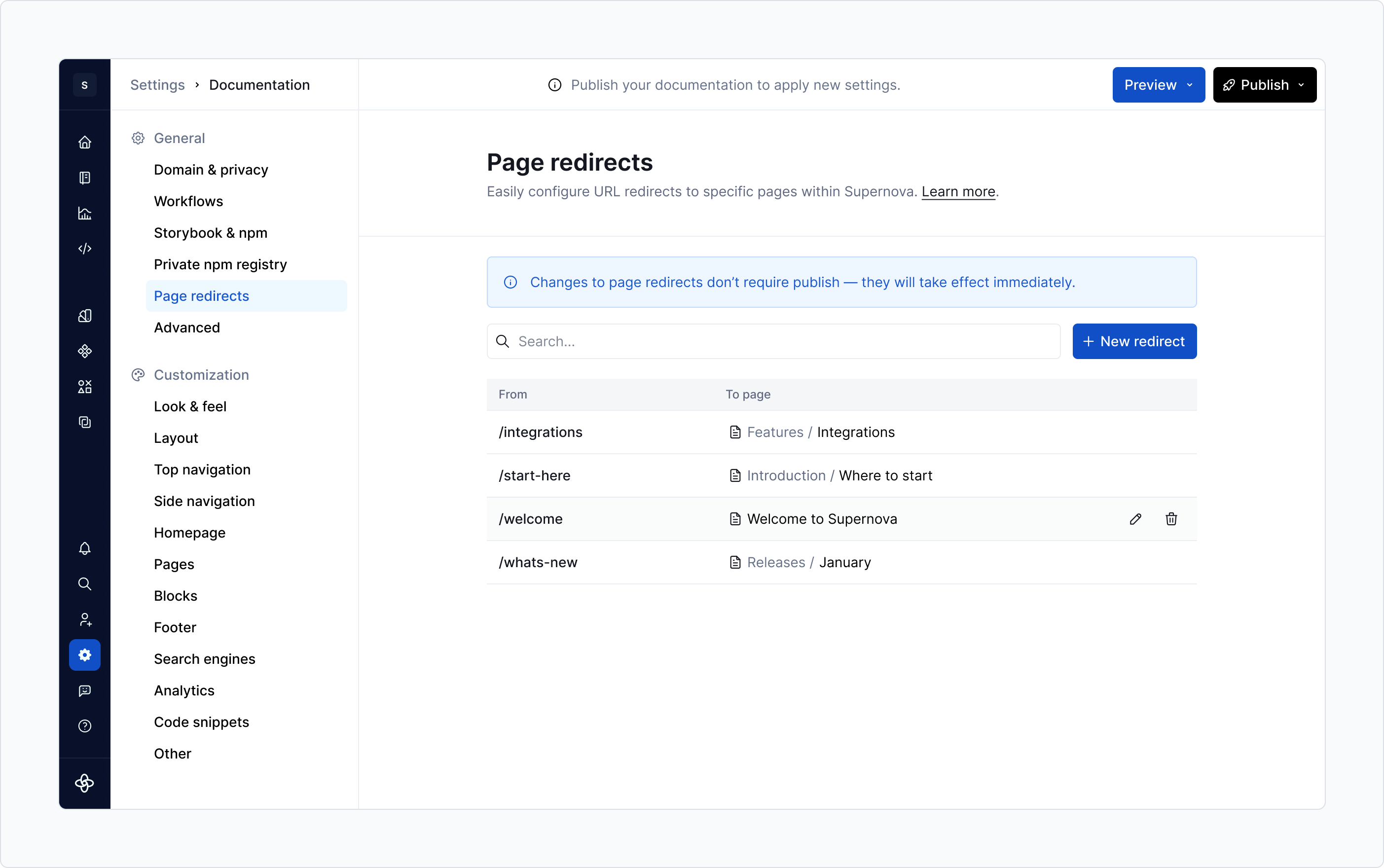Open the Home section in the sidebar
The width and height of the screenshot is (1384, 868).
pyautogui.click(x=85, y=142)
